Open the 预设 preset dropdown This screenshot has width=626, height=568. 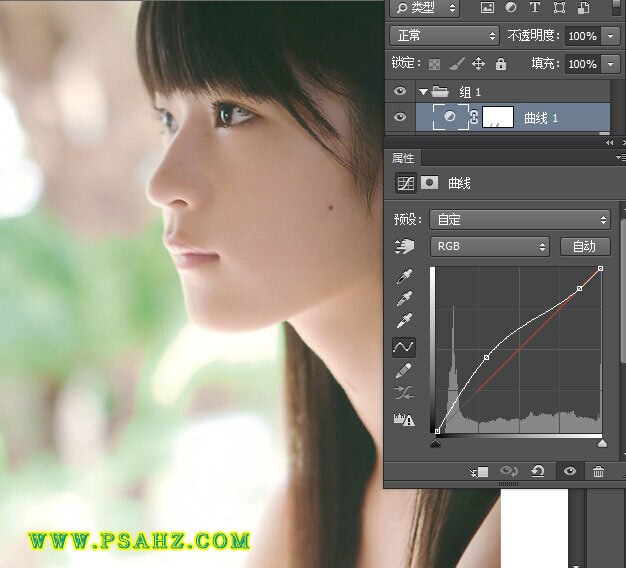[521, 220]
